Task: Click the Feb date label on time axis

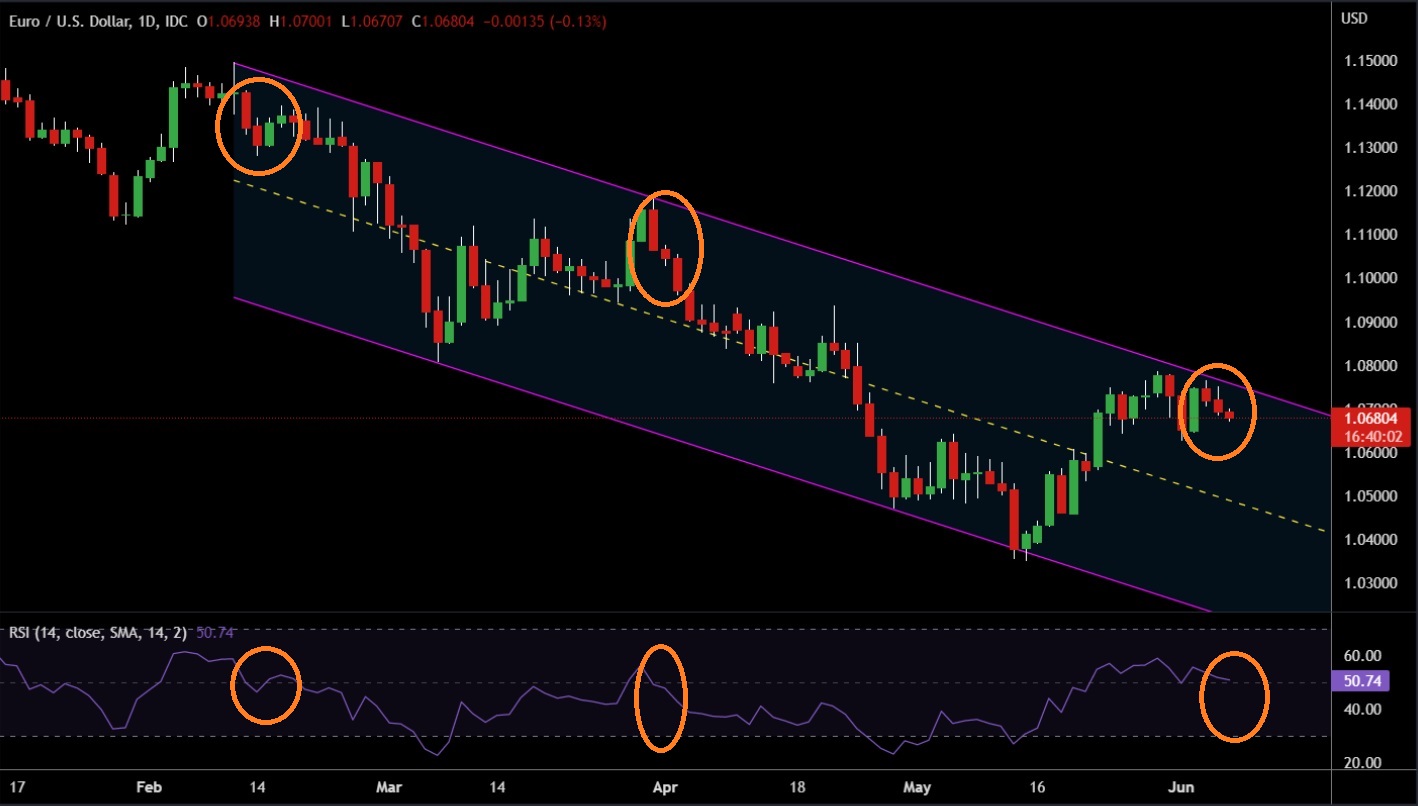Action: tap(147, 788)
